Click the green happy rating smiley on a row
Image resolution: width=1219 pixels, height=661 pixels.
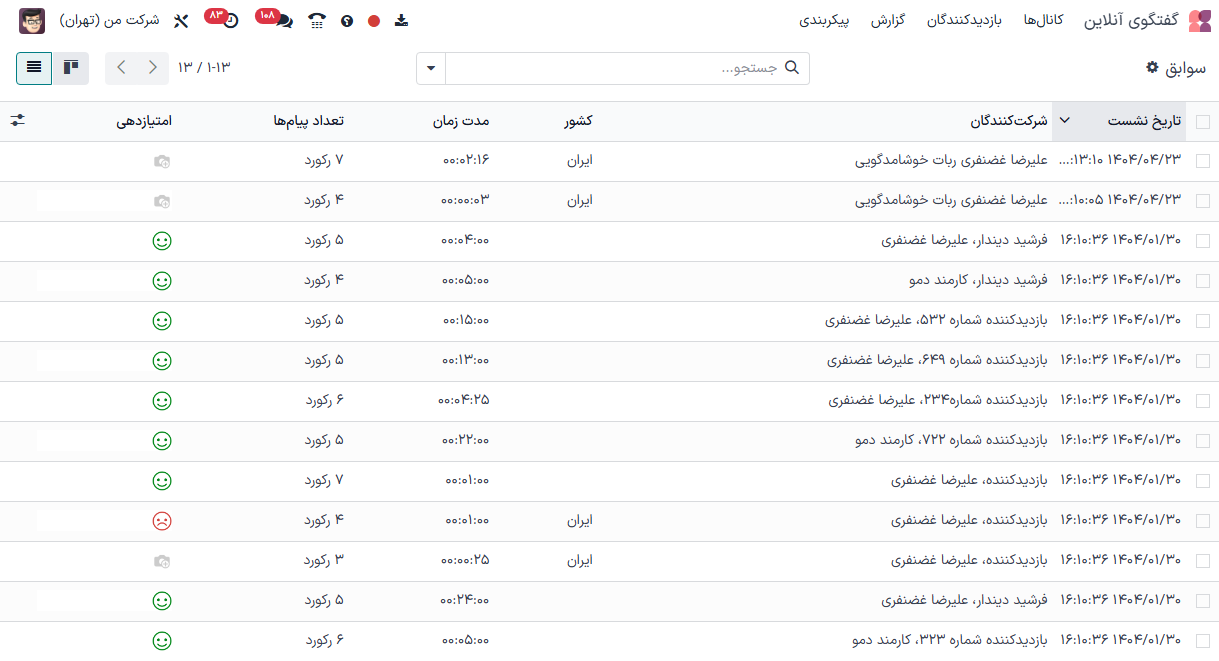click(162, 240)
